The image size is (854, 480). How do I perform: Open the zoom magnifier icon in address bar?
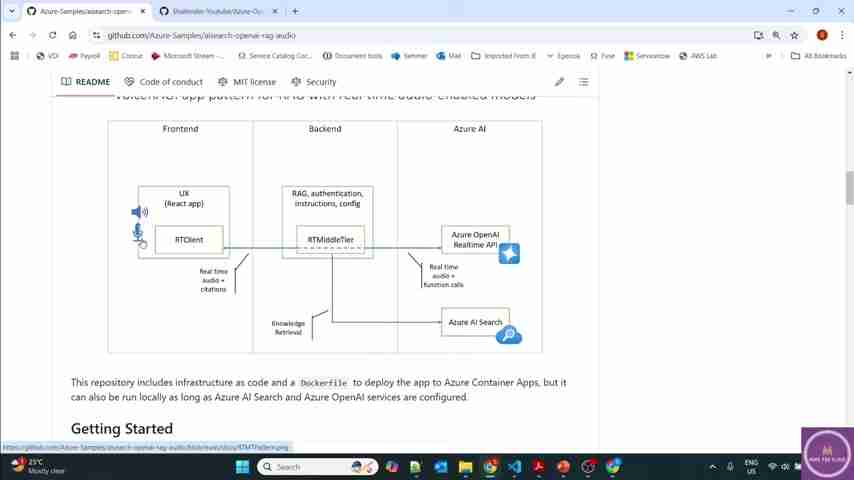click(776, 35)
